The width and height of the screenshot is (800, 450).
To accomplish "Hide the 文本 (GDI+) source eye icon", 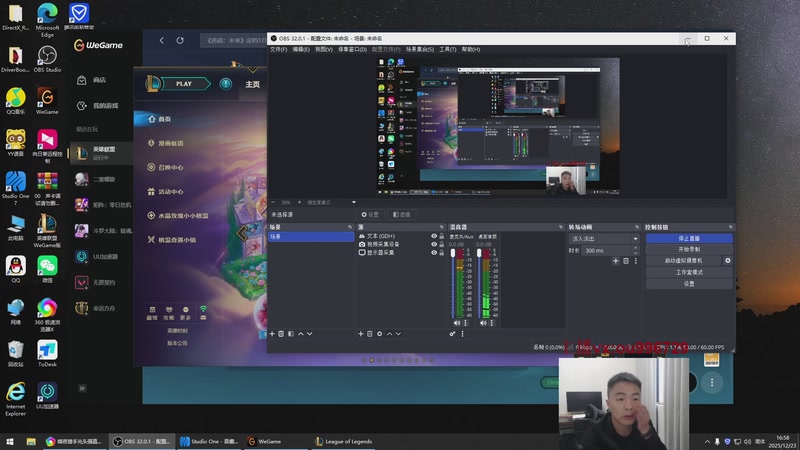I will click(434, 236).
